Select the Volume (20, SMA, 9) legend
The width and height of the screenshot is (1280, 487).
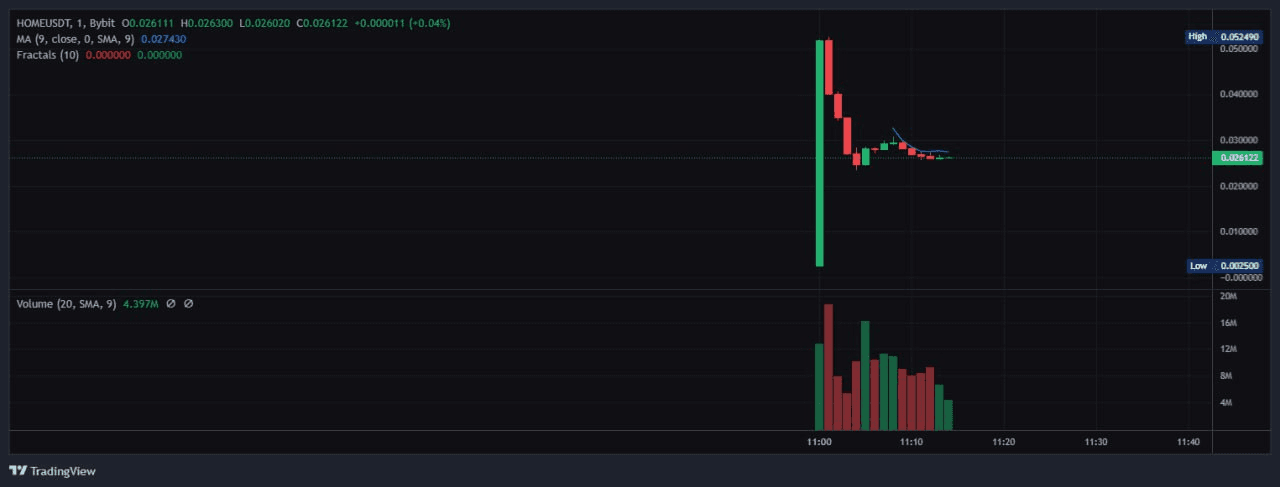pos(66,303)
